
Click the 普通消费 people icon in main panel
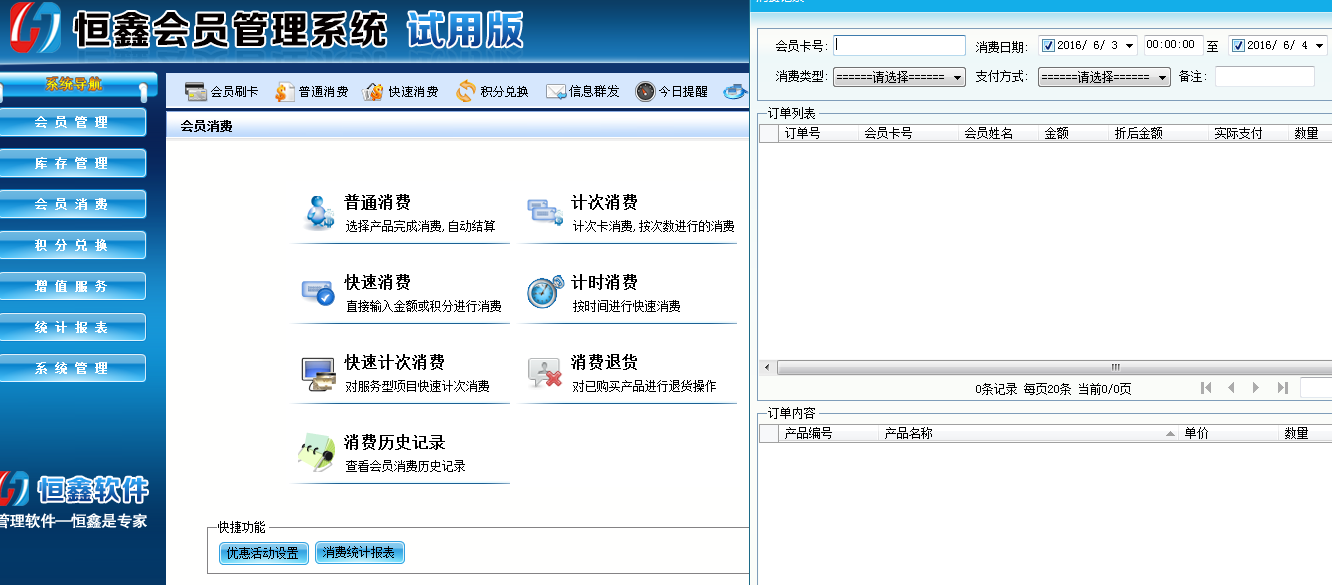pos(321,213)
